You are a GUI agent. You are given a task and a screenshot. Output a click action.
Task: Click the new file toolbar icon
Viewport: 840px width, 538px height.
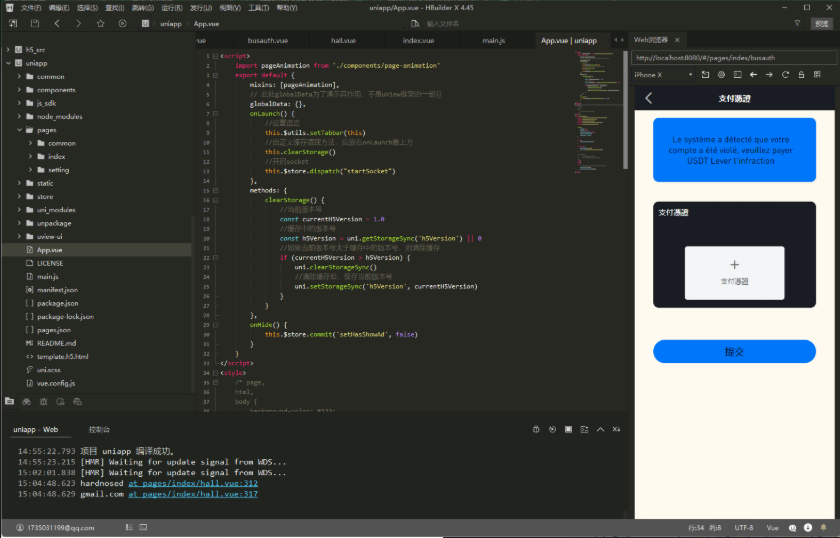click(x=13, y=24)
